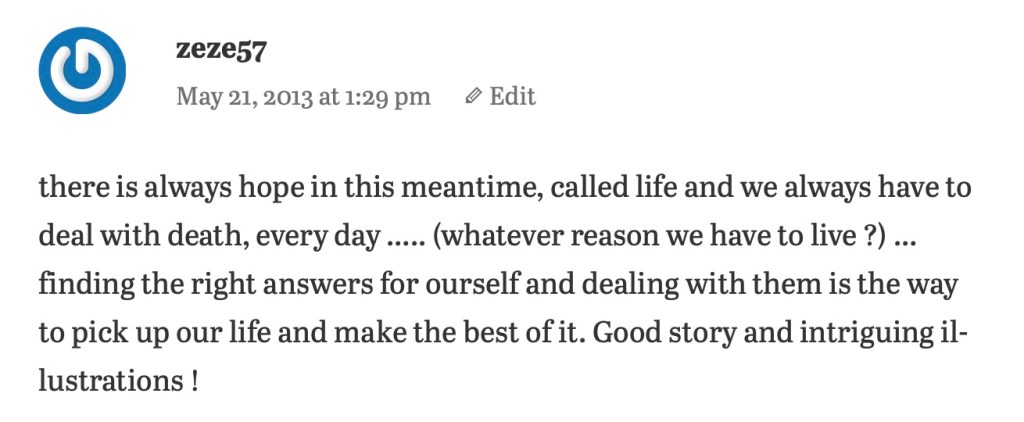Click the blue power-symbol avatar
This screenshot has width=1024, height=422.
82,72
